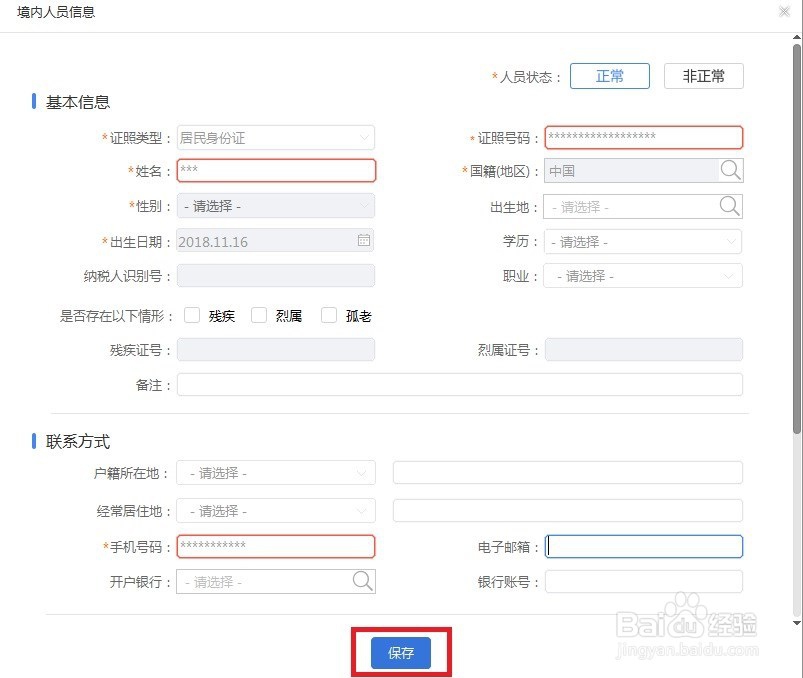
Task: Click the scrollbar up arrow
Action: (x=797, y=37)
